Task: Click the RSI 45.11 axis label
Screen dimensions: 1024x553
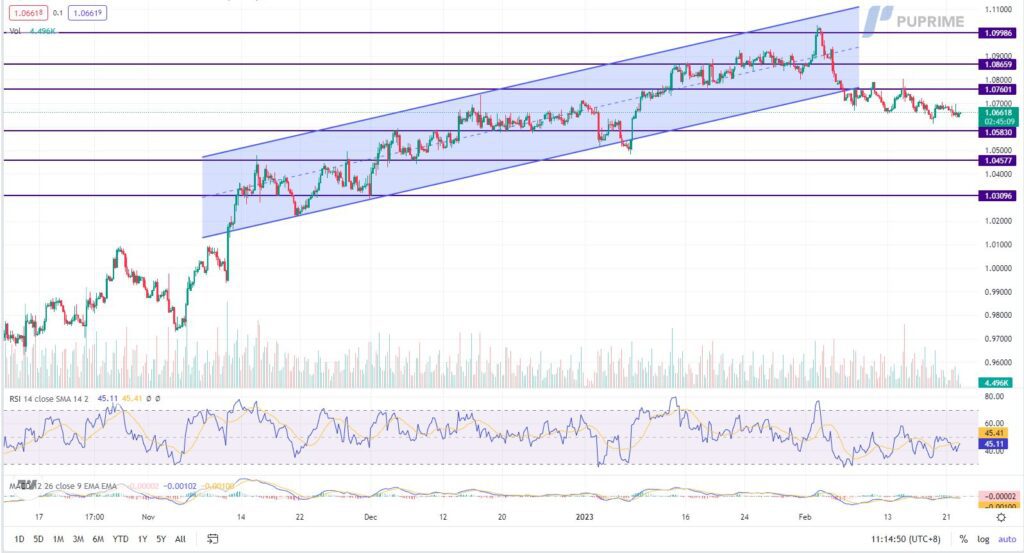Action: point(994,443)
